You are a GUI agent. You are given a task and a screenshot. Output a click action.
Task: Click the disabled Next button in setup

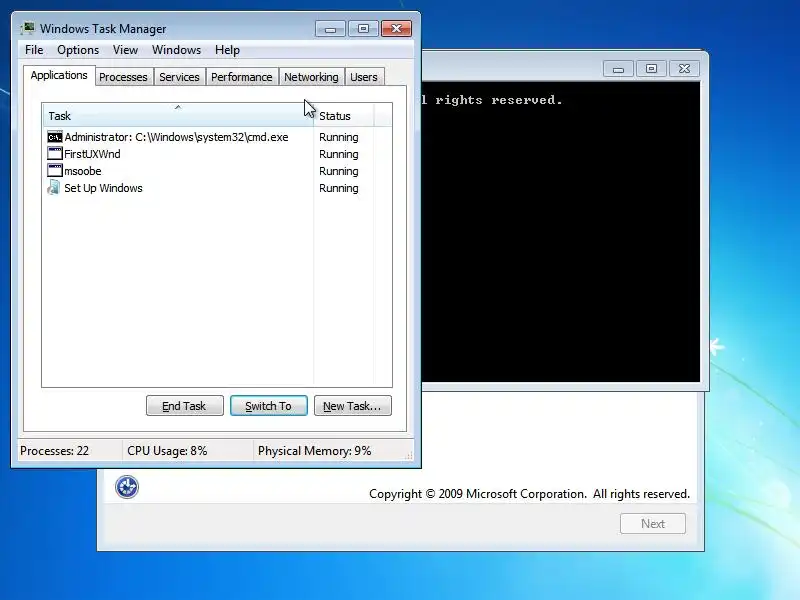[653, 523]
